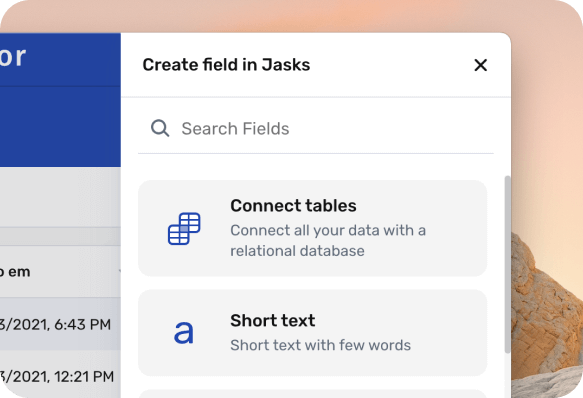583x398 pixels.
Task: Click the blue header title ending in 'or'
Action: pyautogui.click(x=13, y=57)
